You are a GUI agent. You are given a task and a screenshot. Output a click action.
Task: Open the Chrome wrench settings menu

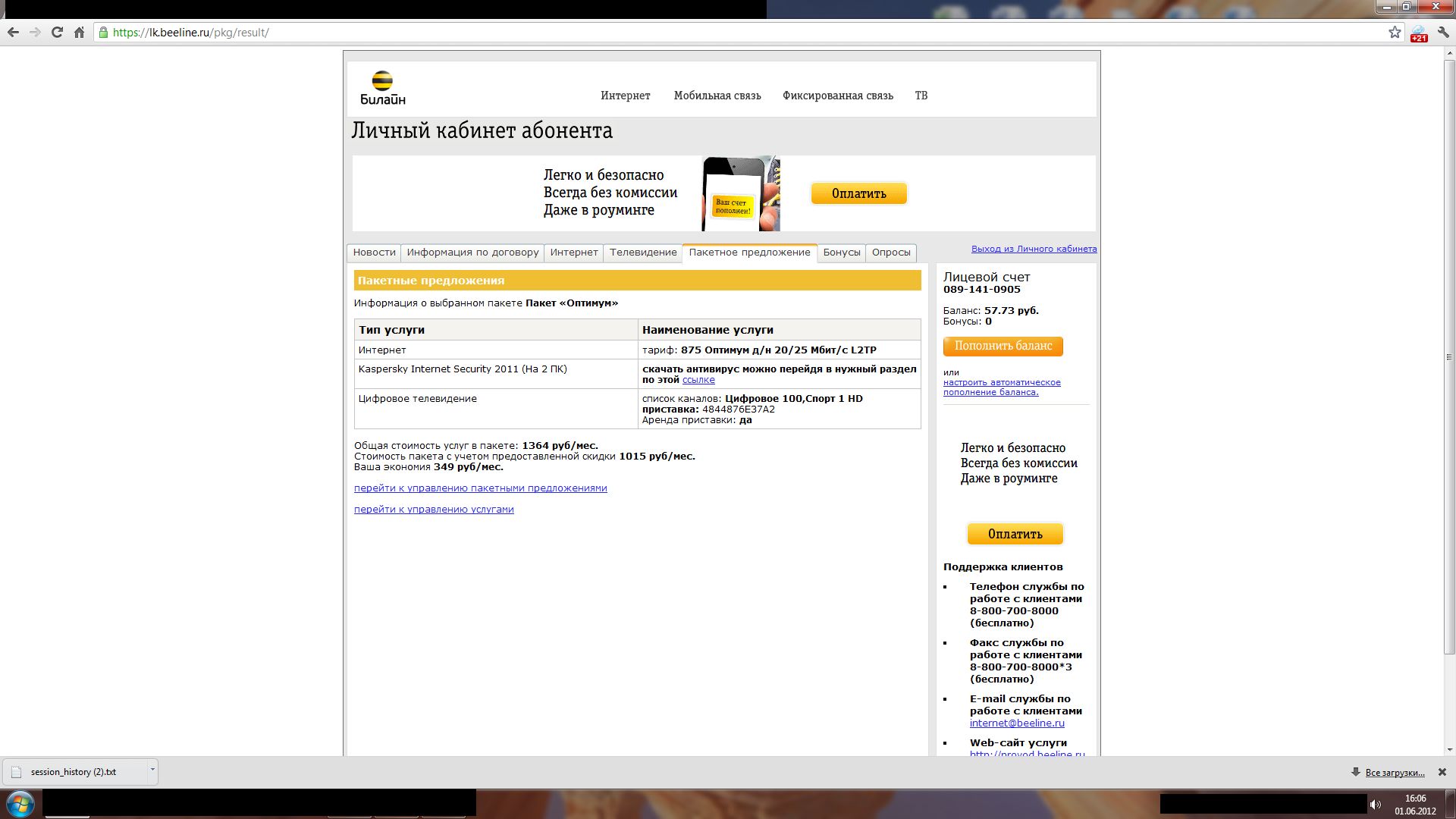(1442, 33)
